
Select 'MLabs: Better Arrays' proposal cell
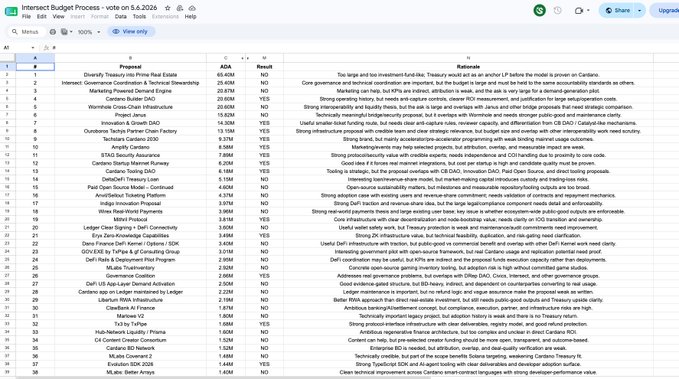click(x=130, y=372)
